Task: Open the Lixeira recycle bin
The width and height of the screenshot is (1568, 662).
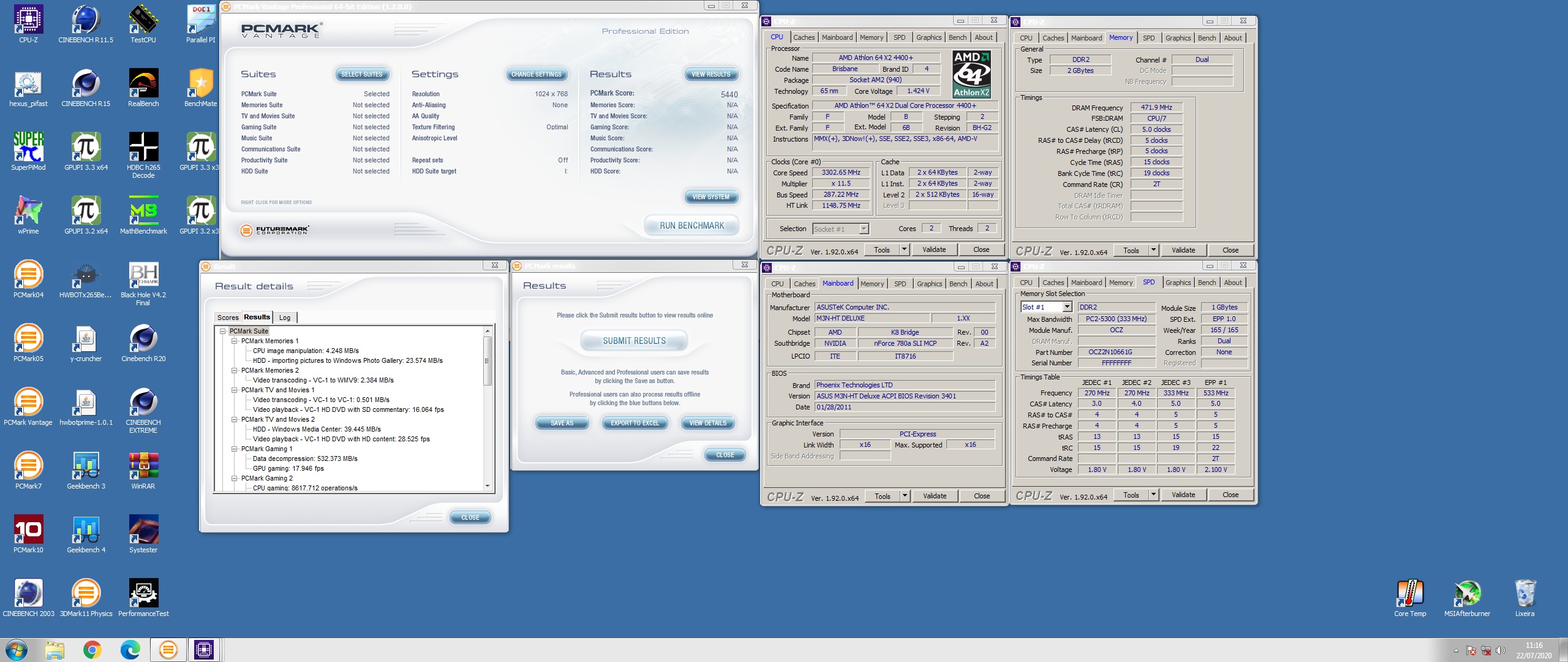Action: (1525, 598)
